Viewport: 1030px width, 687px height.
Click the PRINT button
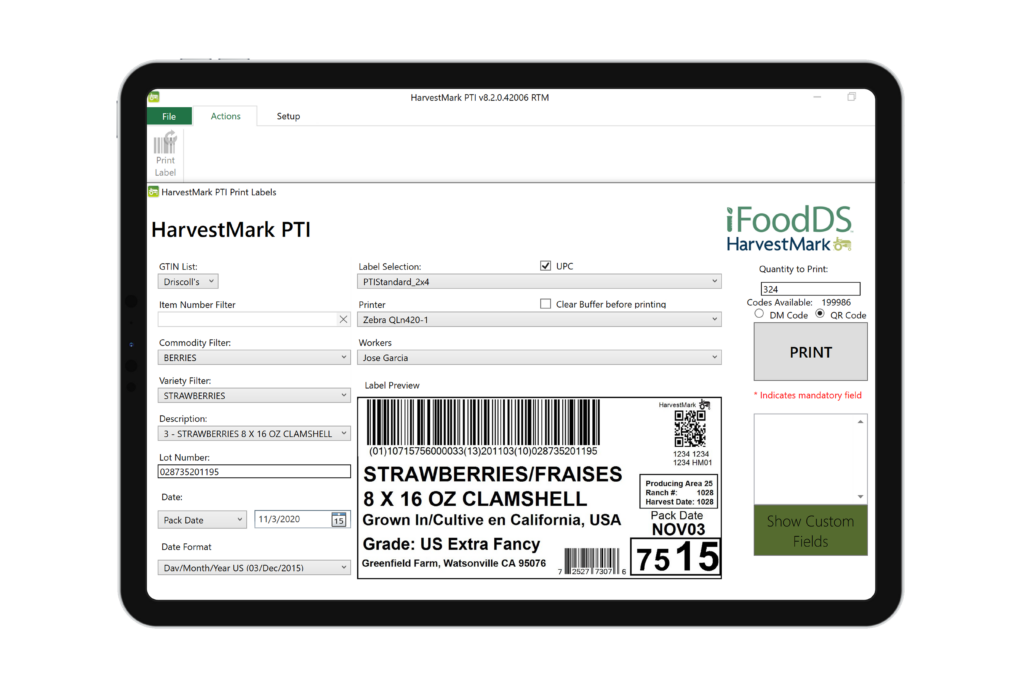point(811,353)
